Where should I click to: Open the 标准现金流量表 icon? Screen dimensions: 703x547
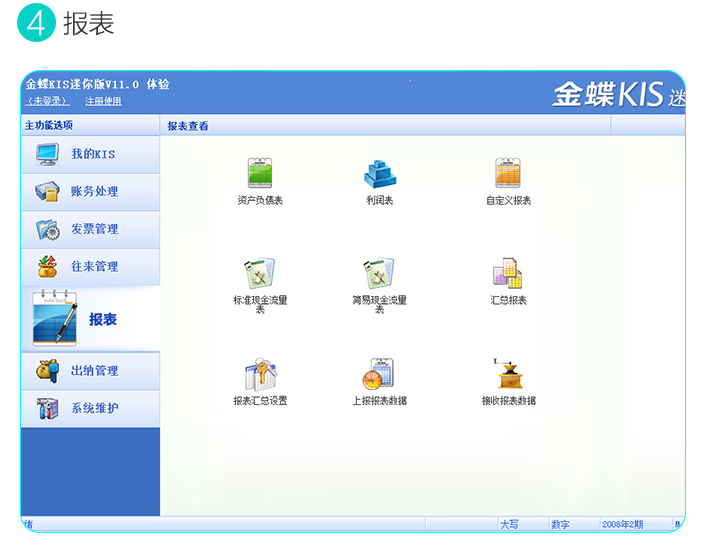tap(260, 275)
